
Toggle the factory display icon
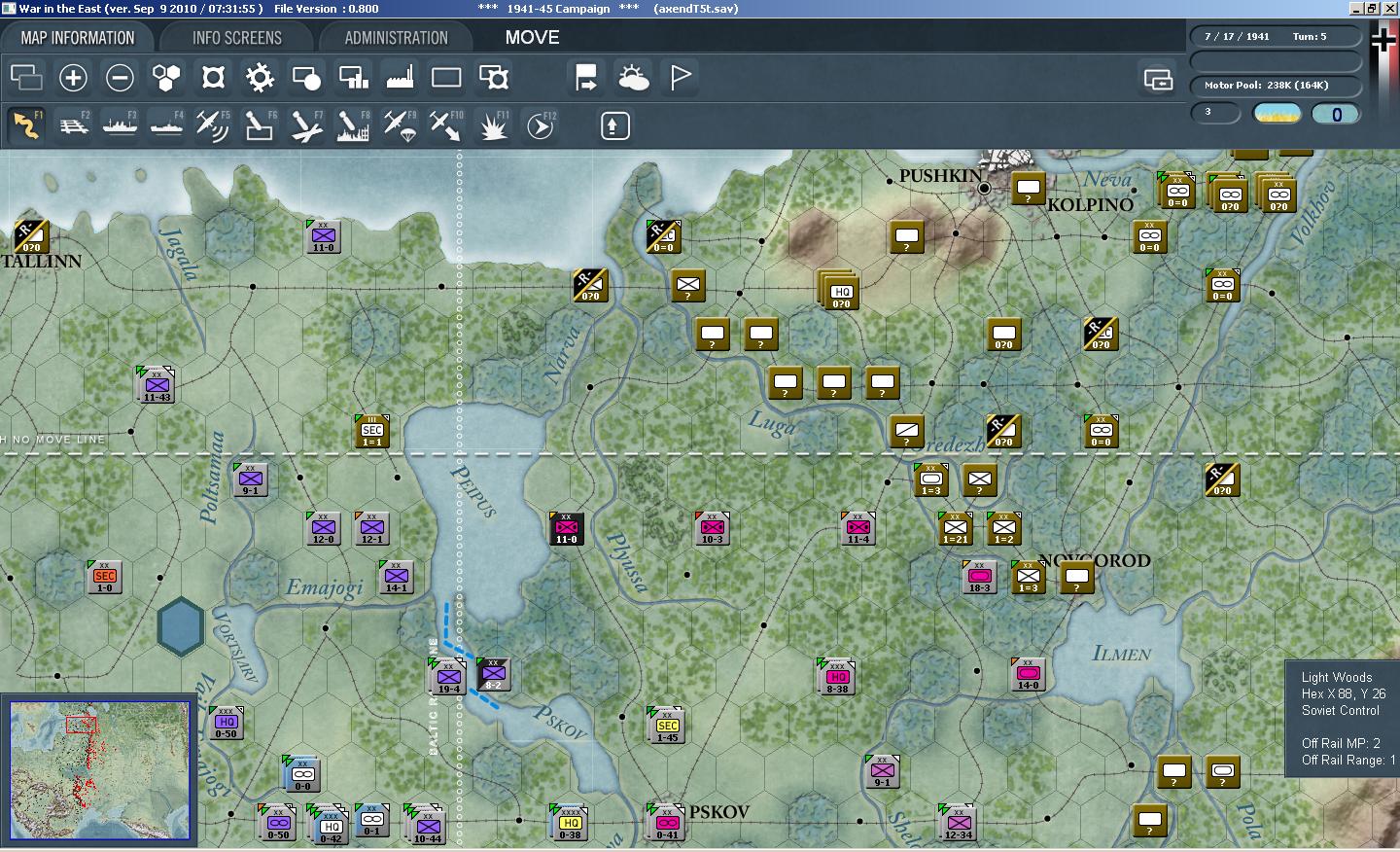(400, 78)
